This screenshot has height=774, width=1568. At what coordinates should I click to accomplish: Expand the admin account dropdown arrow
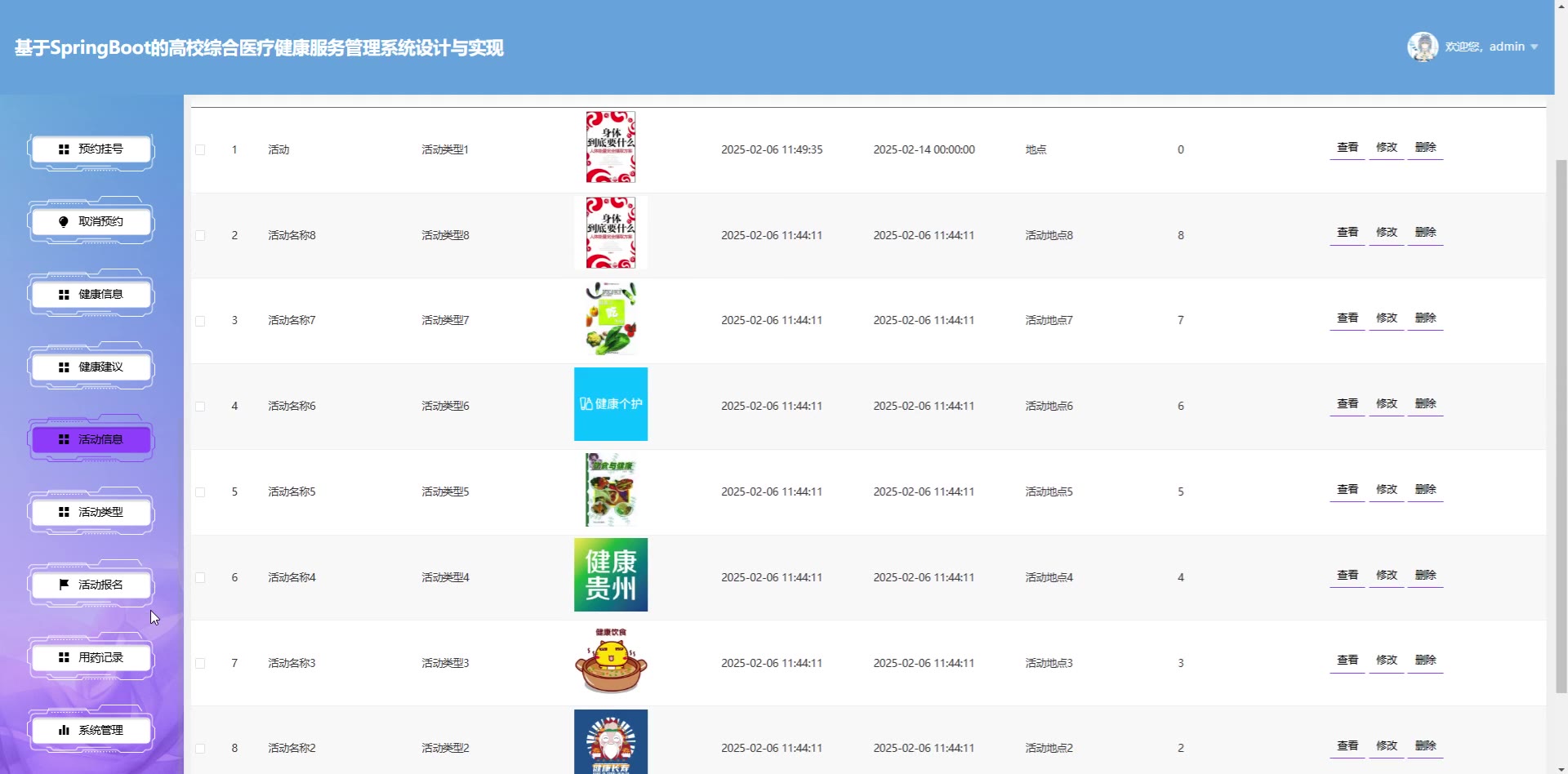click(1535, 47)
